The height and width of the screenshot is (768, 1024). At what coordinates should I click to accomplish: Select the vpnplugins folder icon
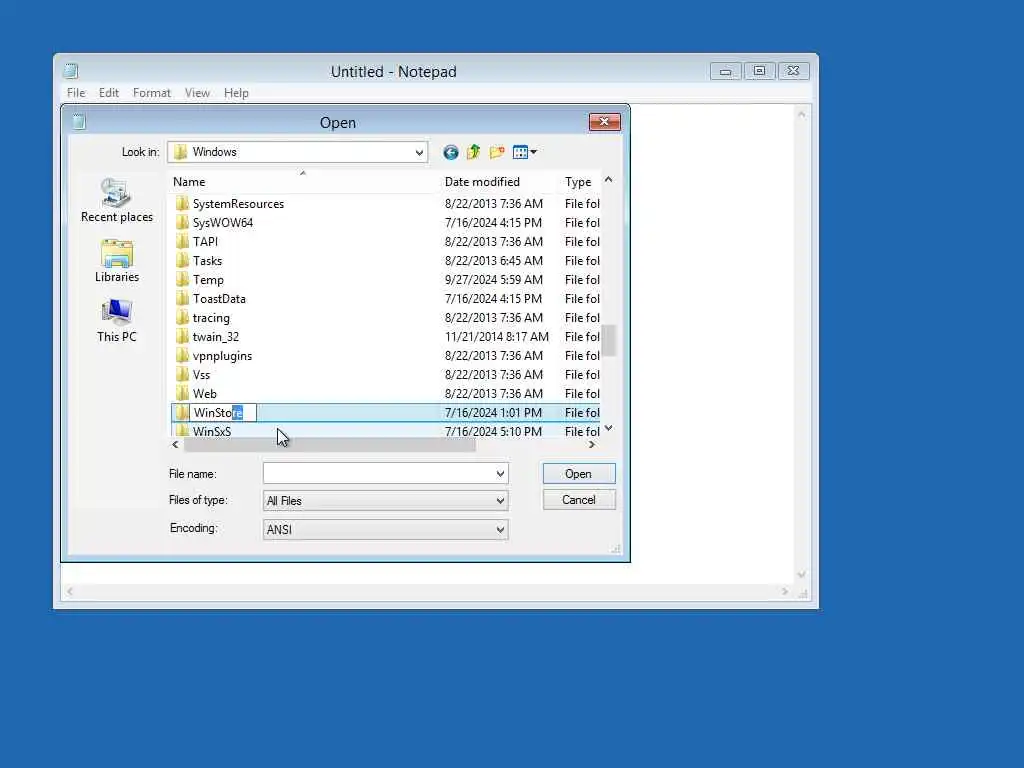182,355
